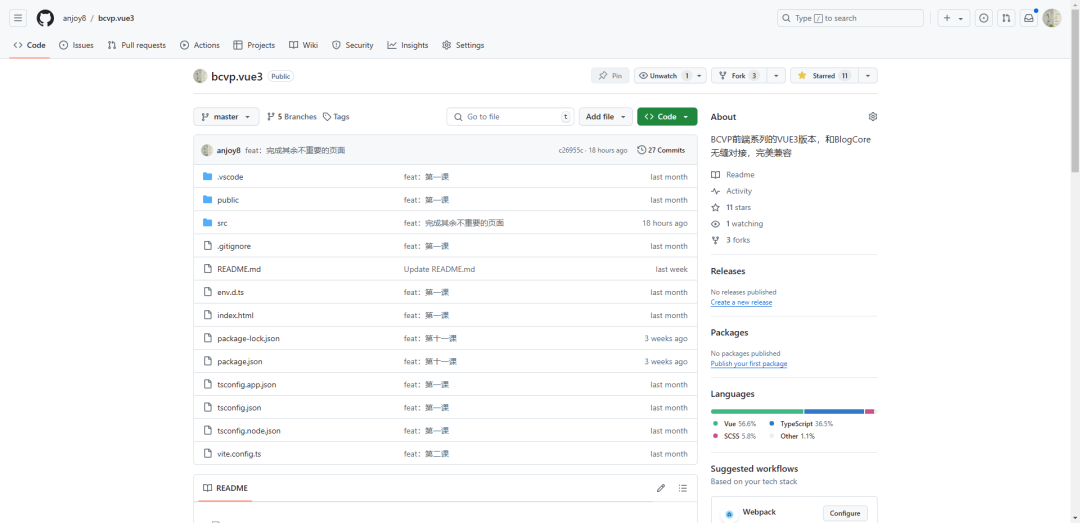Click the README edit pencil icon
Screen dimensions: 1080x523
[661, 488]
